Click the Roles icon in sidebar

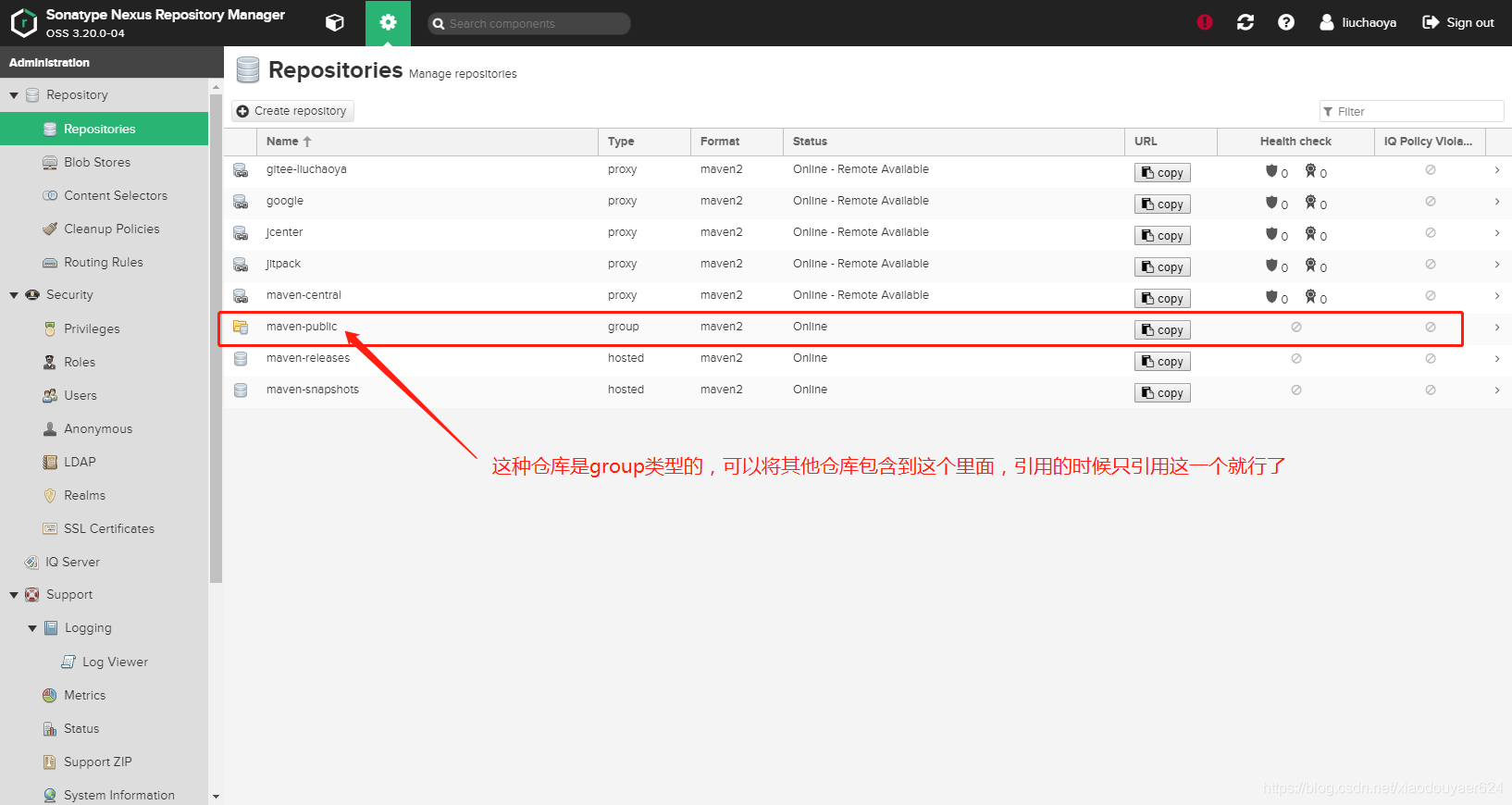coord(50,362)
